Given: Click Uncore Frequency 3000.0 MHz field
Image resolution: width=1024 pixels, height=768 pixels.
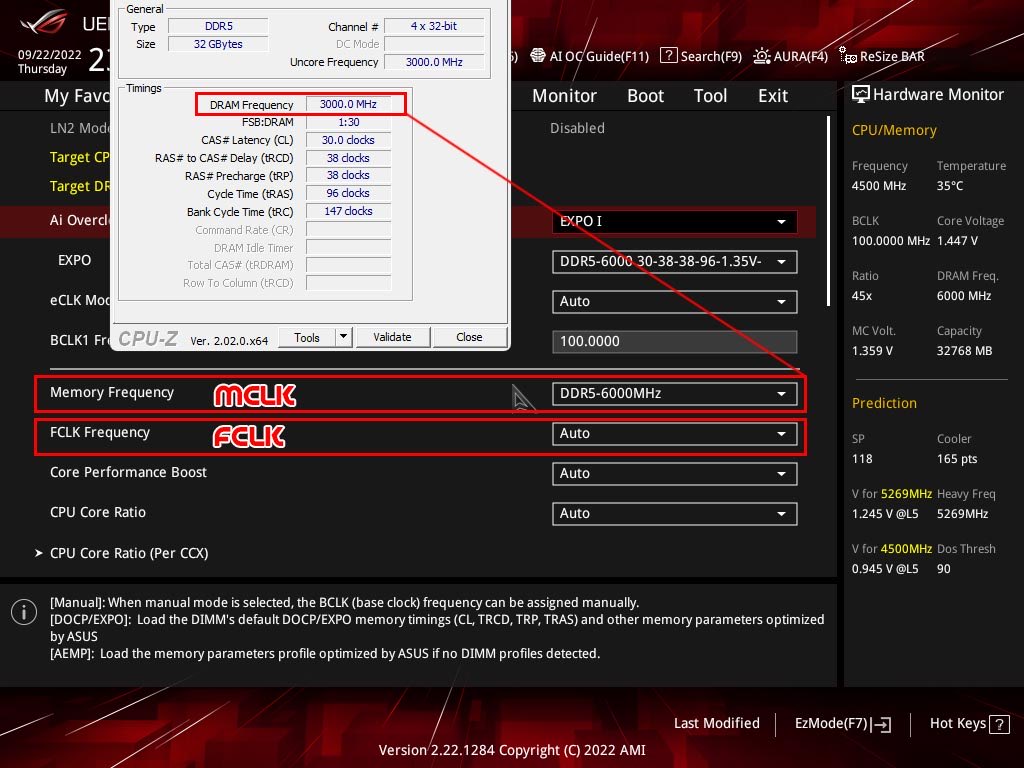Looking at the screenshot, I should point(434,62).
